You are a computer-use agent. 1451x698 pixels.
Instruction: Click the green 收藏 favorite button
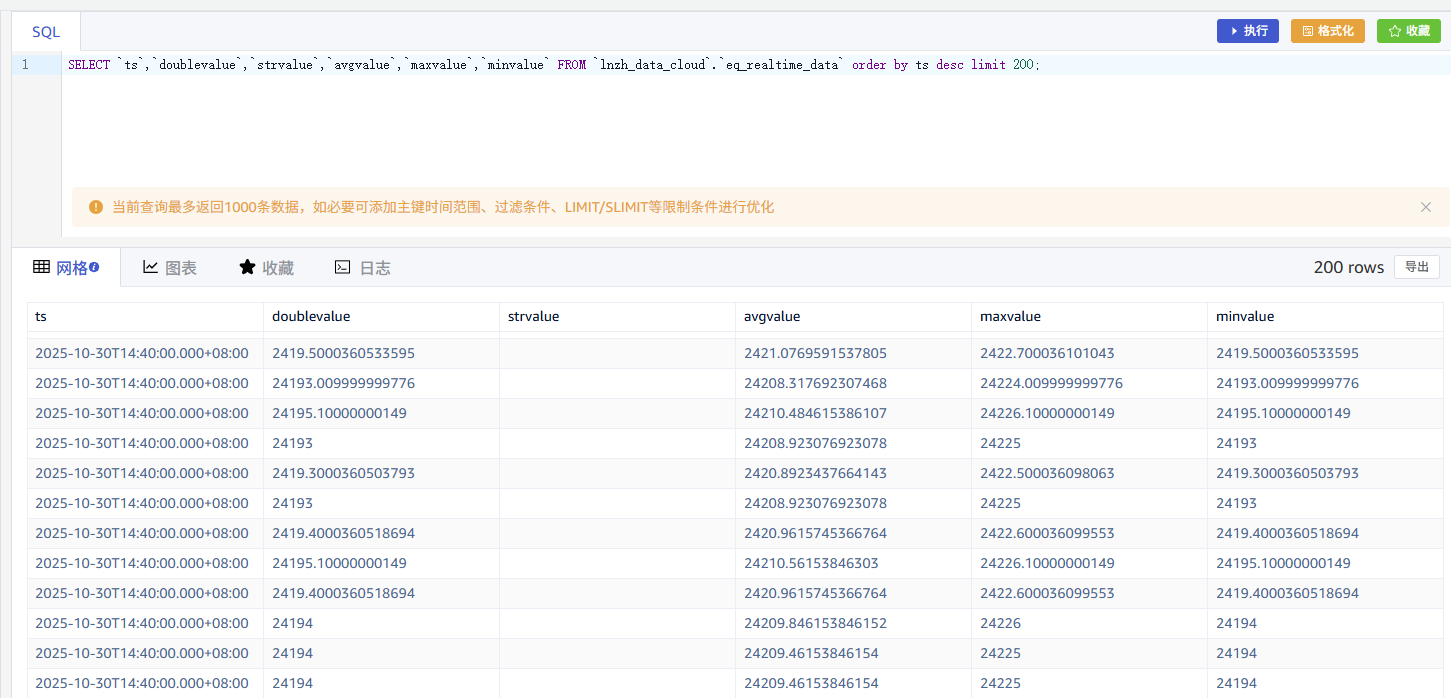tap(1408, 31)
